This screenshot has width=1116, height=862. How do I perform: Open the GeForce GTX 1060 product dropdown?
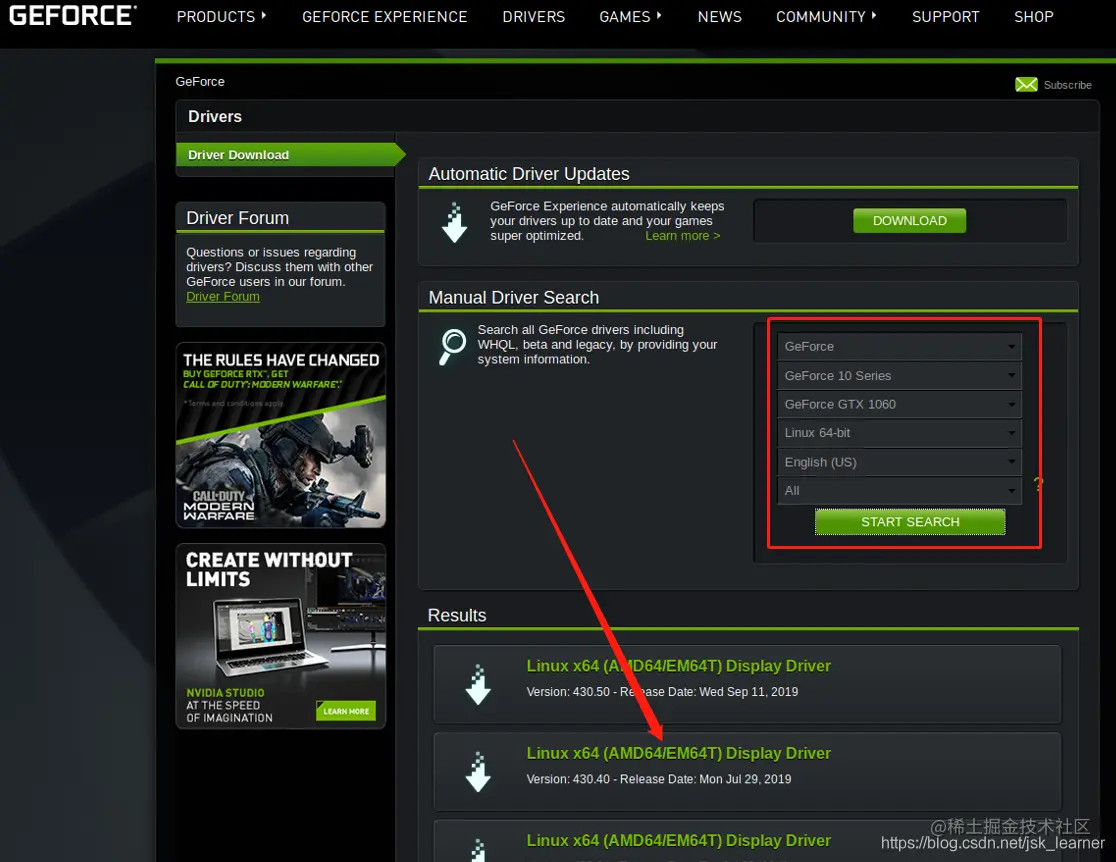899,404
